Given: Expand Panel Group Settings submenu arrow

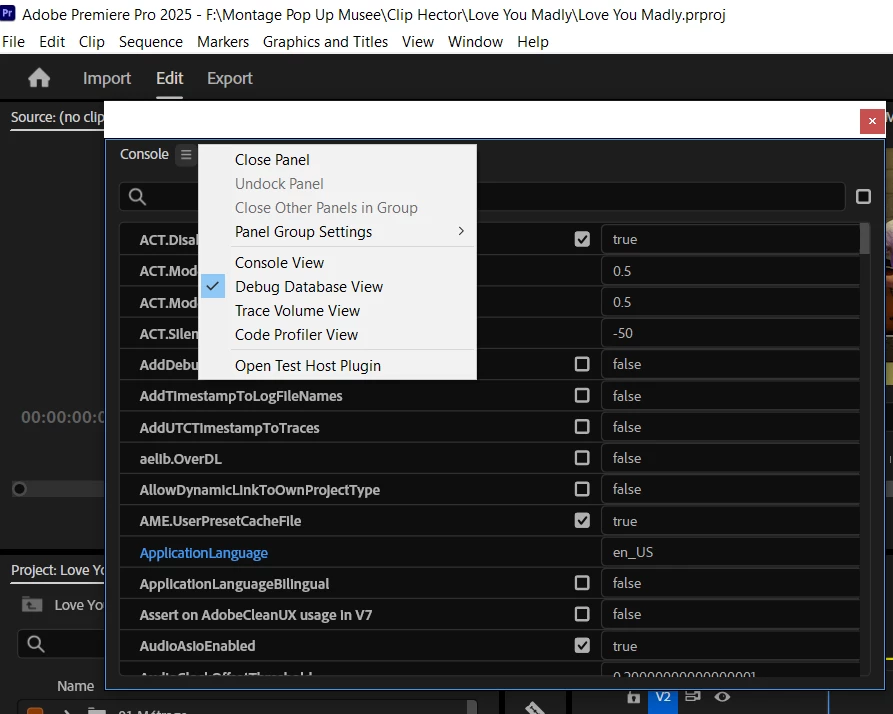Looking at the screenshot, I should click(x=461, y=231).
